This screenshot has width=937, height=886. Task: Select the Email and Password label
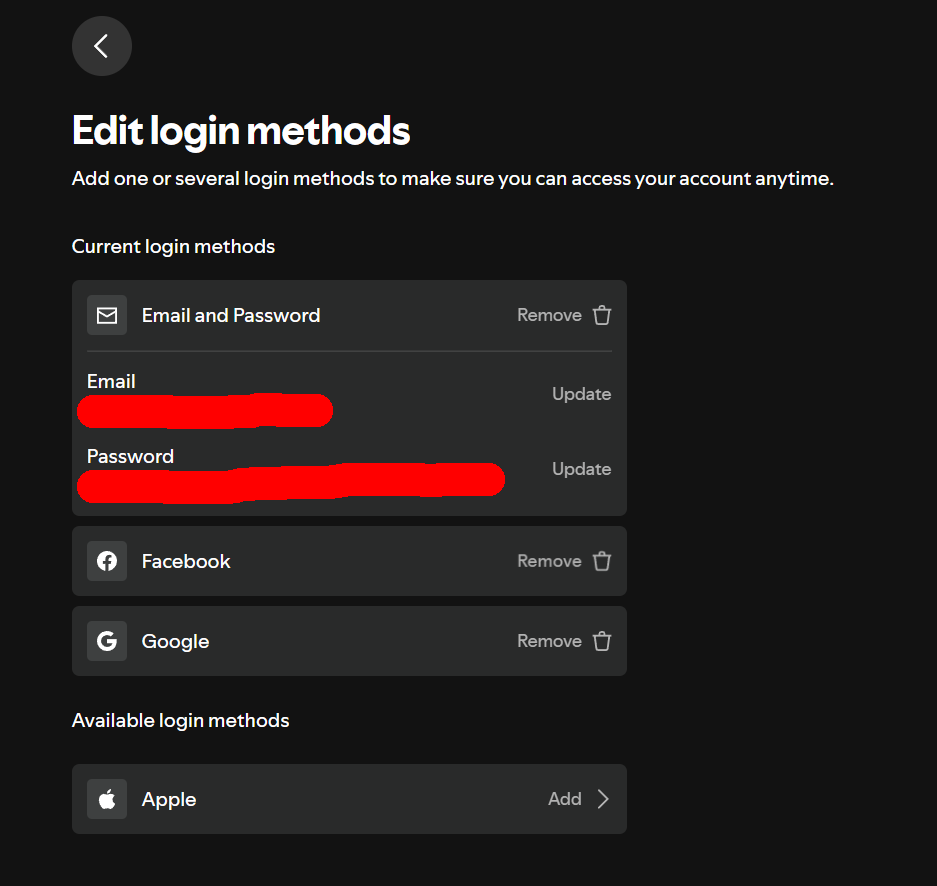pos(231,315)
